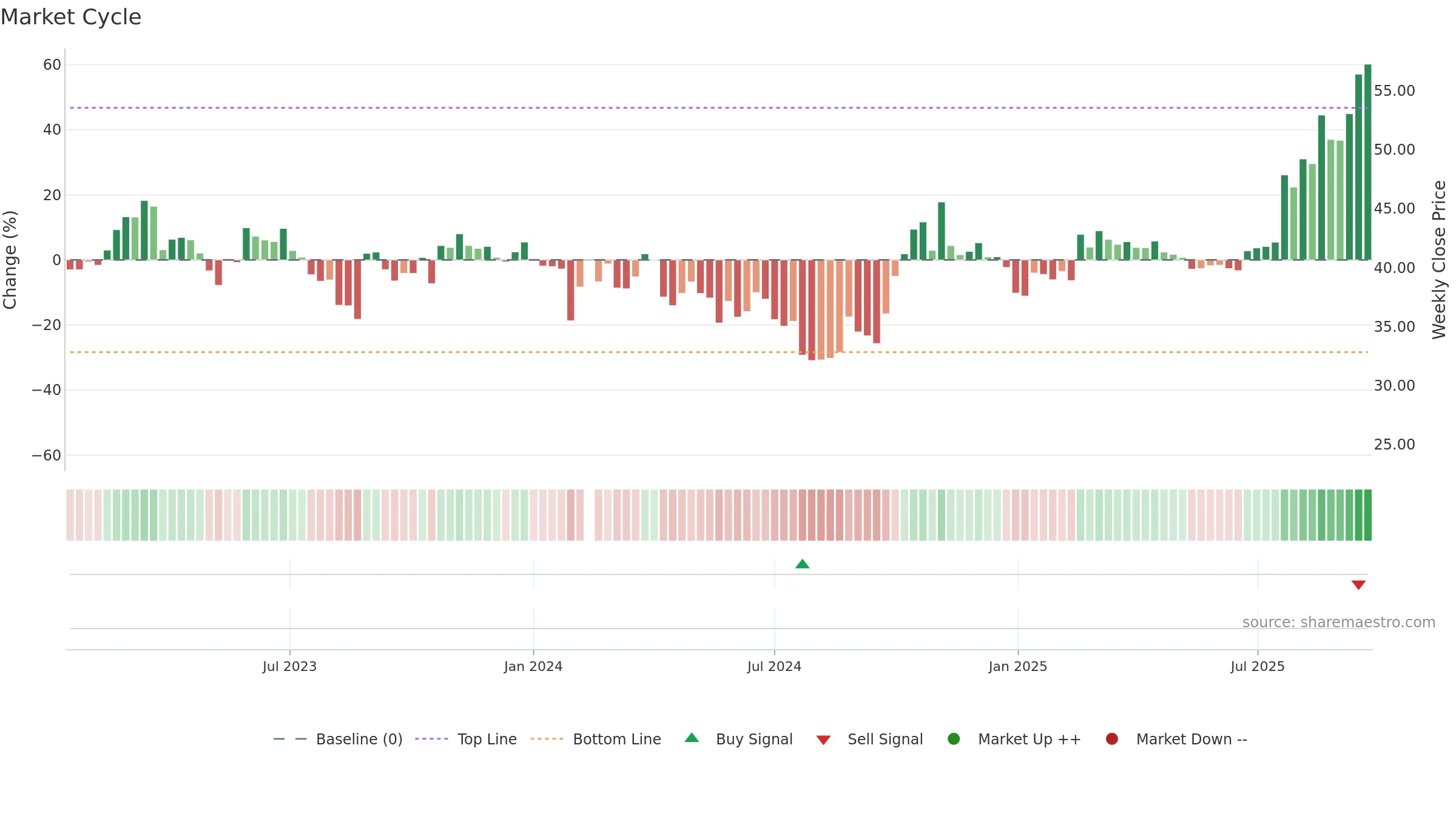Click the Jan 2024 x-axis label

(x=533, y=667)
